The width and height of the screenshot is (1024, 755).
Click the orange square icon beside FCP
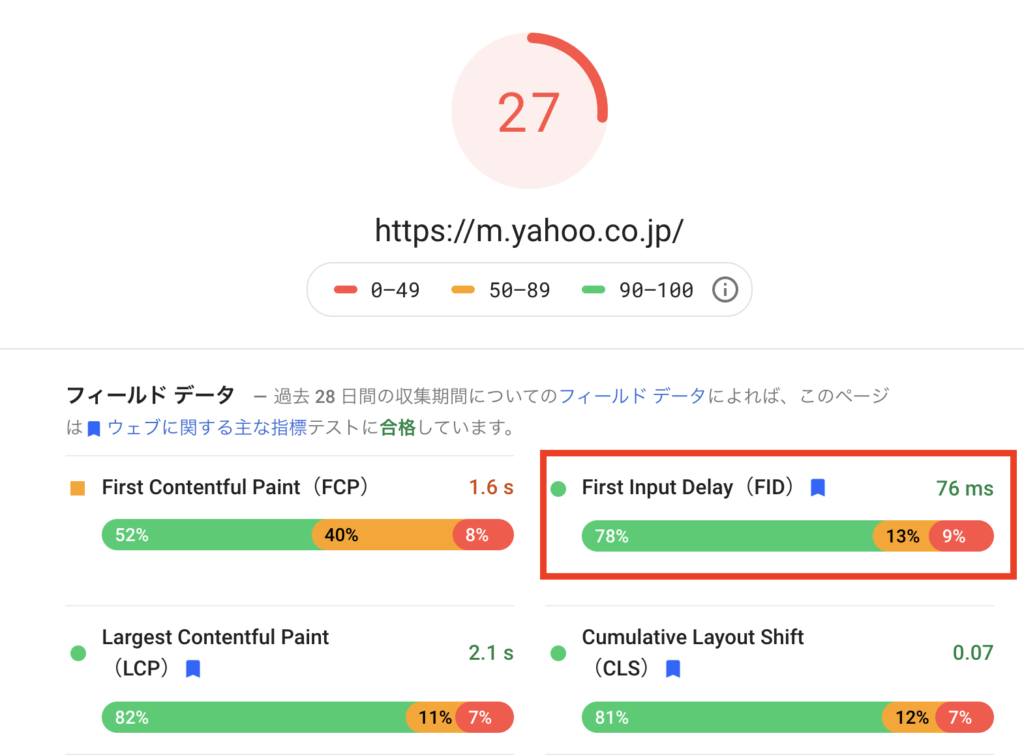point(78,489)
